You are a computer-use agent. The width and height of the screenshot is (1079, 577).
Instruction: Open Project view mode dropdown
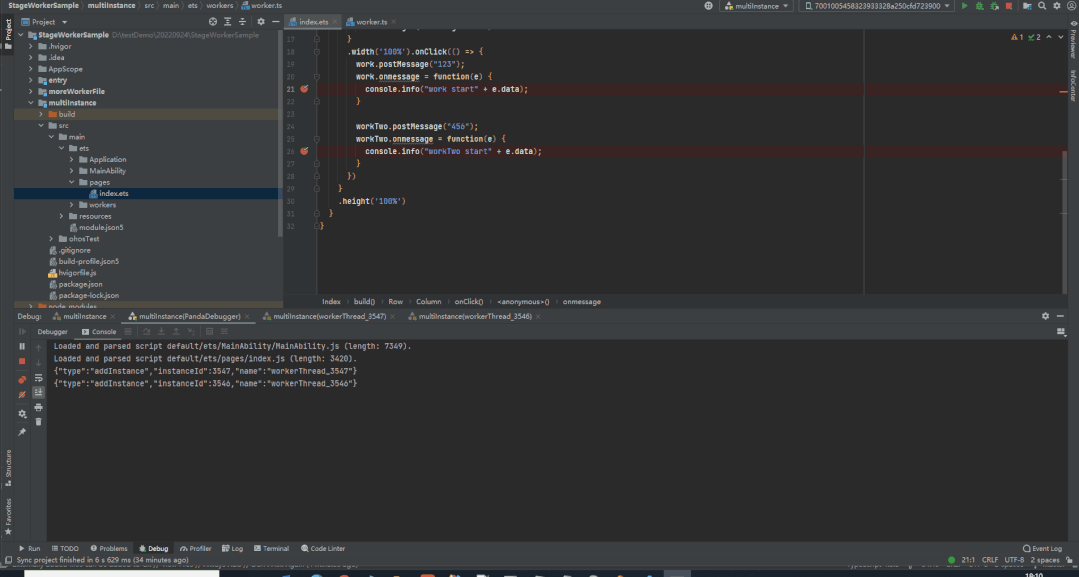45,22
